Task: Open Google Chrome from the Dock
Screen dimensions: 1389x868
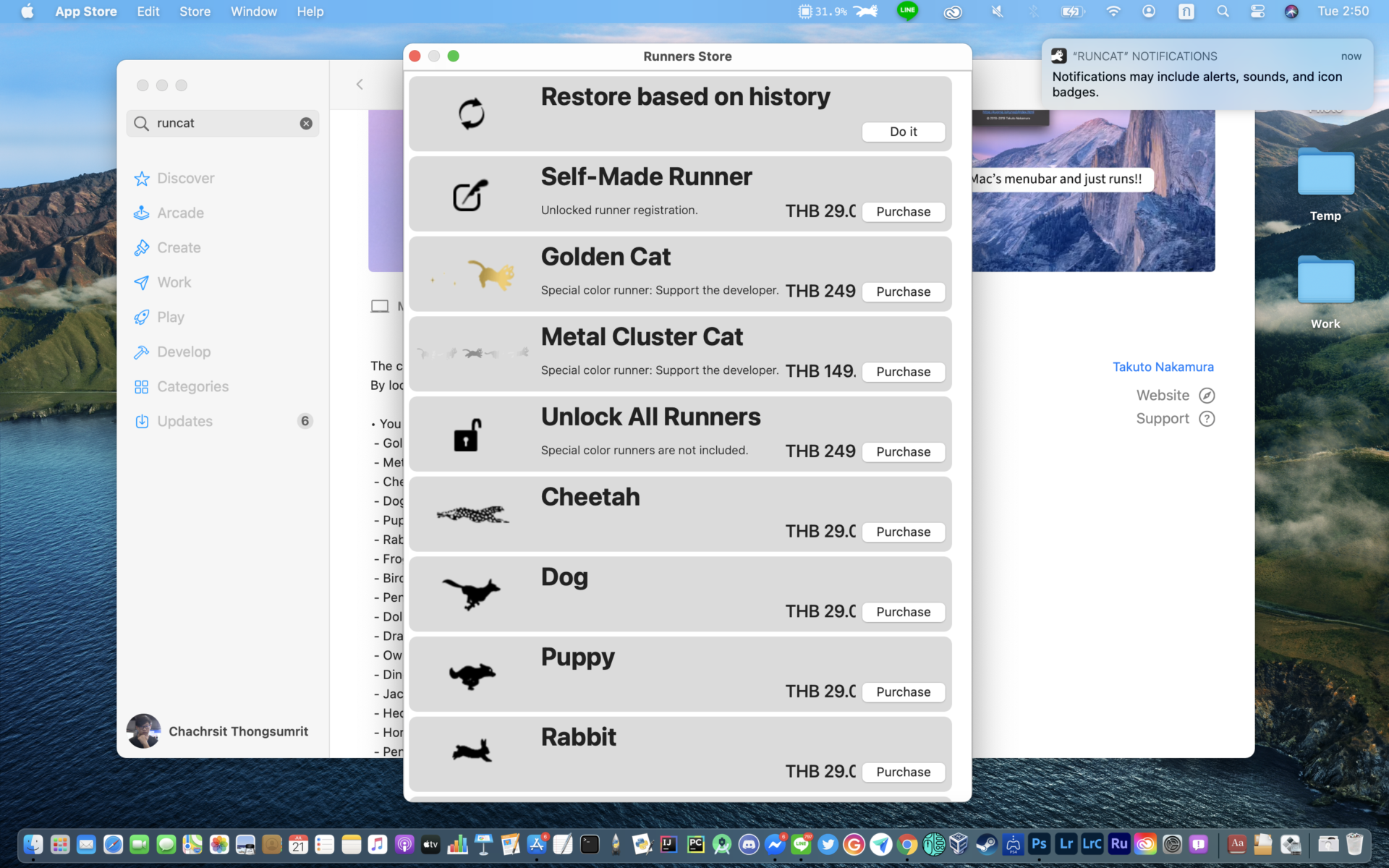Action: pos(907,844)
